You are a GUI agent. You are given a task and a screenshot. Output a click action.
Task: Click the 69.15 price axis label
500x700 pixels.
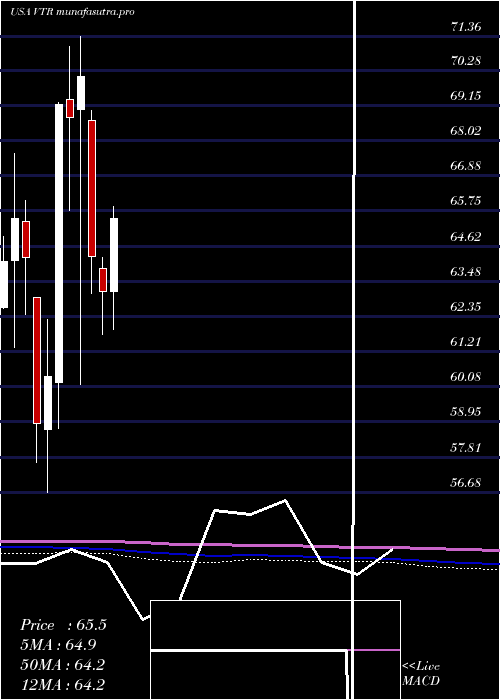coord(466,96)
